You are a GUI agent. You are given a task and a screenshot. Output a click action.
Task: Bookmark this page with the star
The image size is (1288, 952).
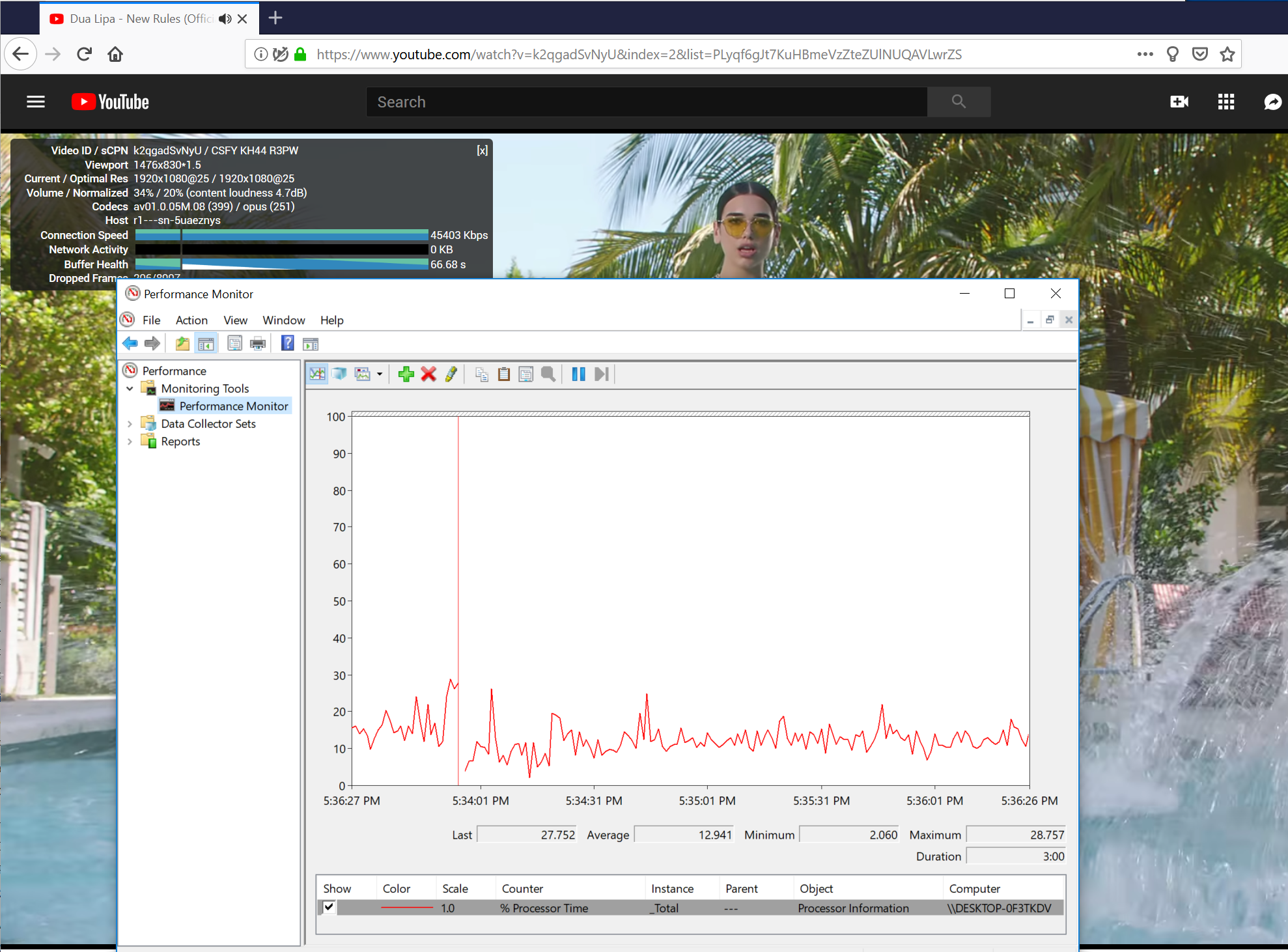(1227, 54)
